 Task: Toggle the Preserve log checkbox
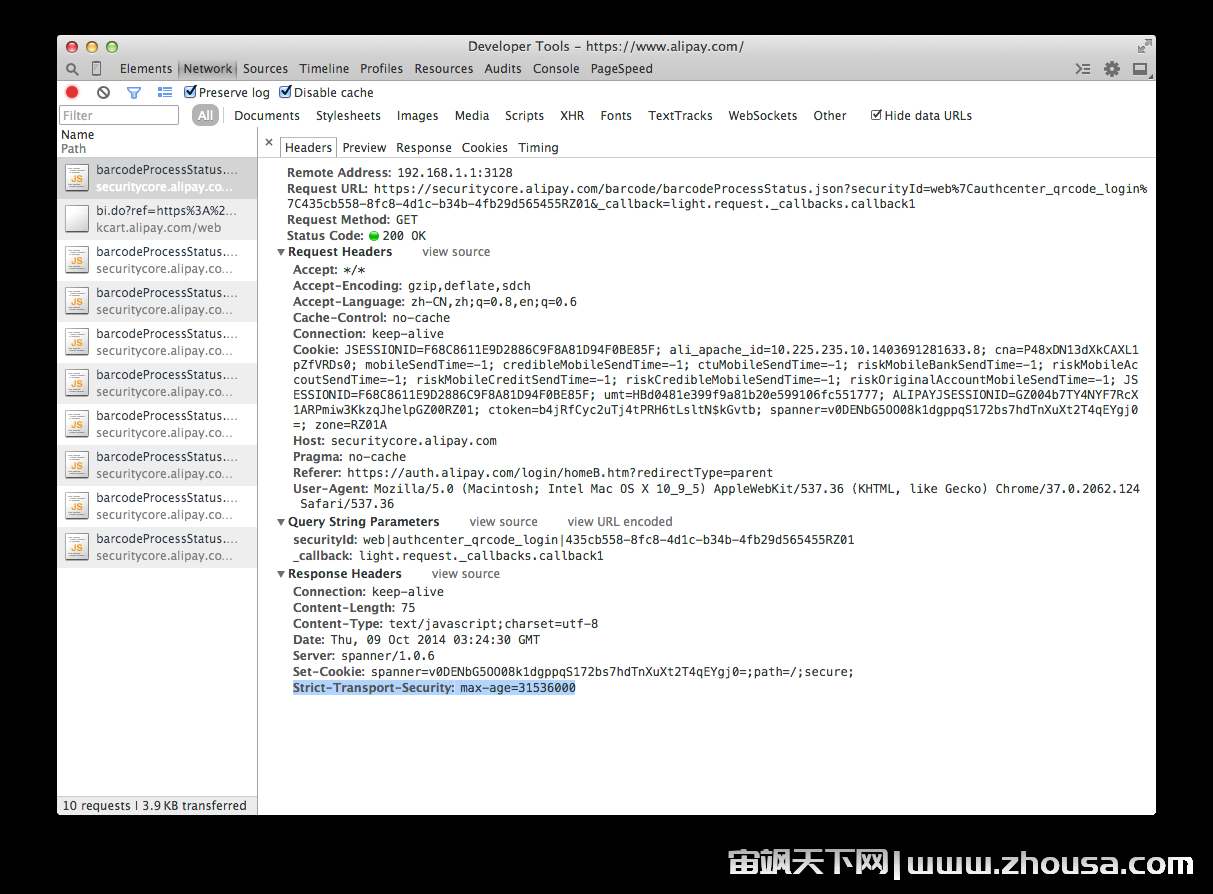coord(190,92)
